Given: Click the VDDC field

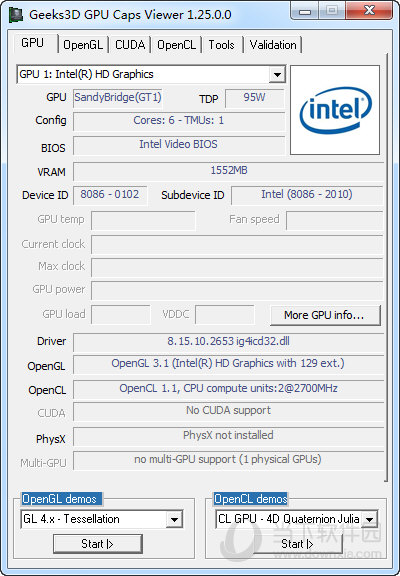Looking at the screenshot, I should (x=225, y=314).
